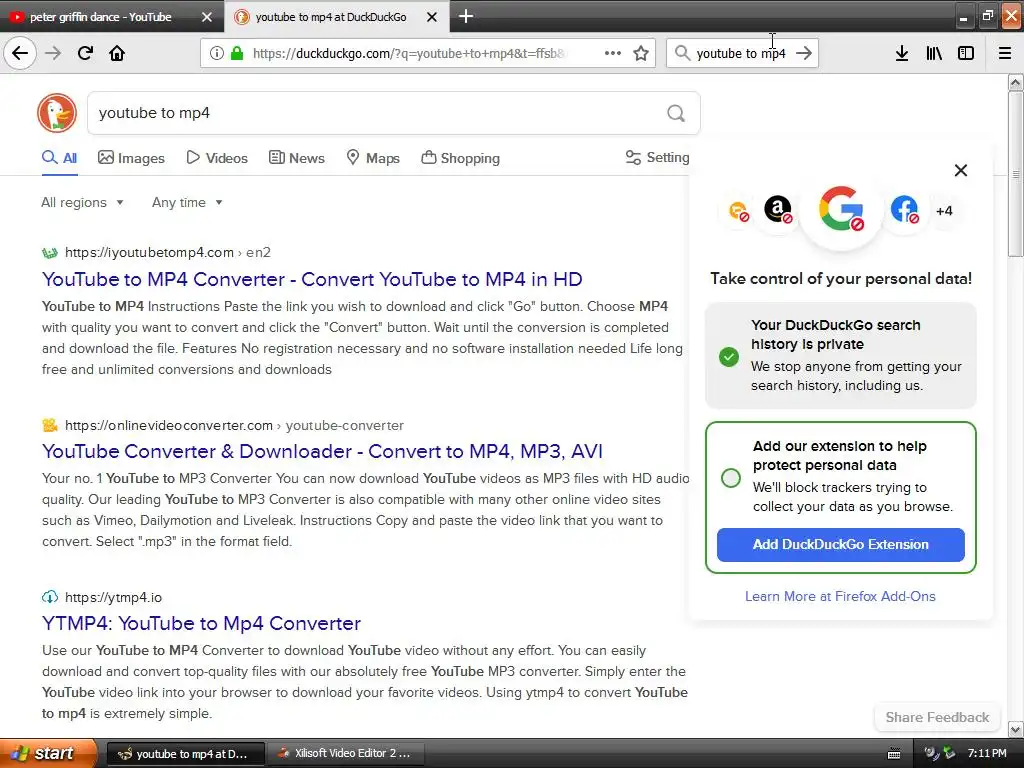This screenshot has height=768, width=1024.
Task: Click the +4 more trackers badge
Action: click(944, 211)
